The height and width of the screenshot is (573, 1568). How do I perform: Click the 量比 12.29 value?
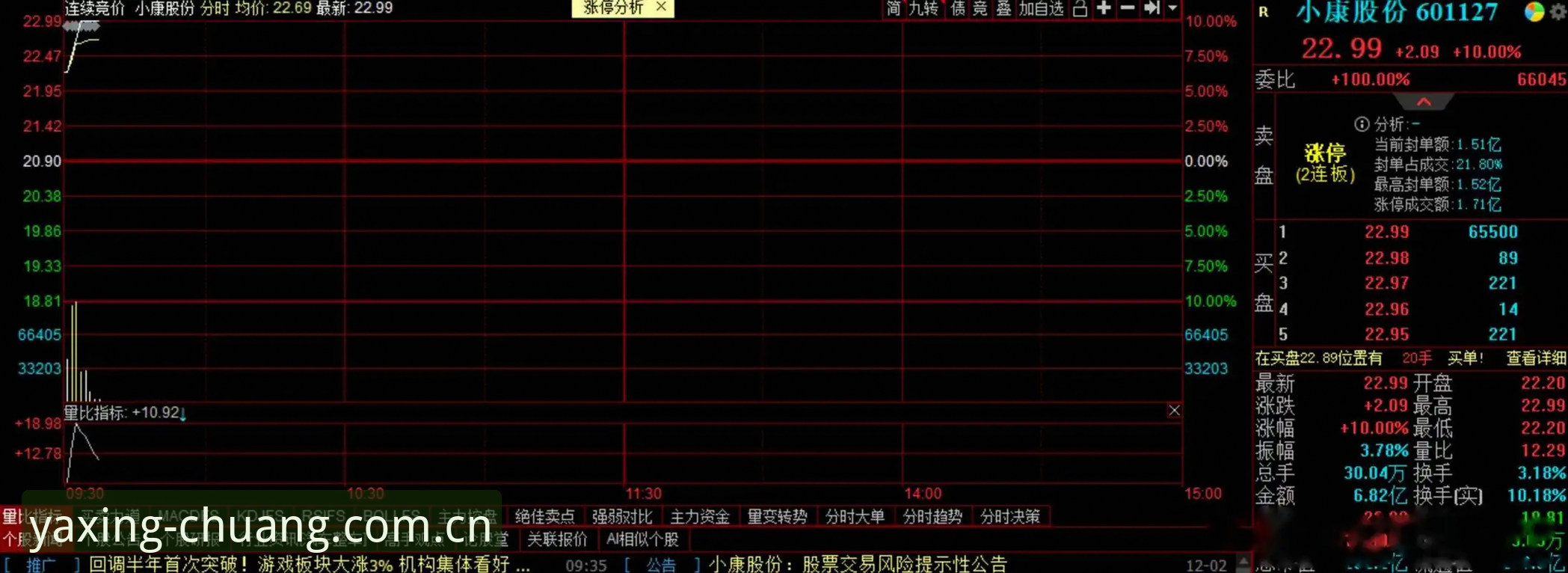click(1543, 450)
